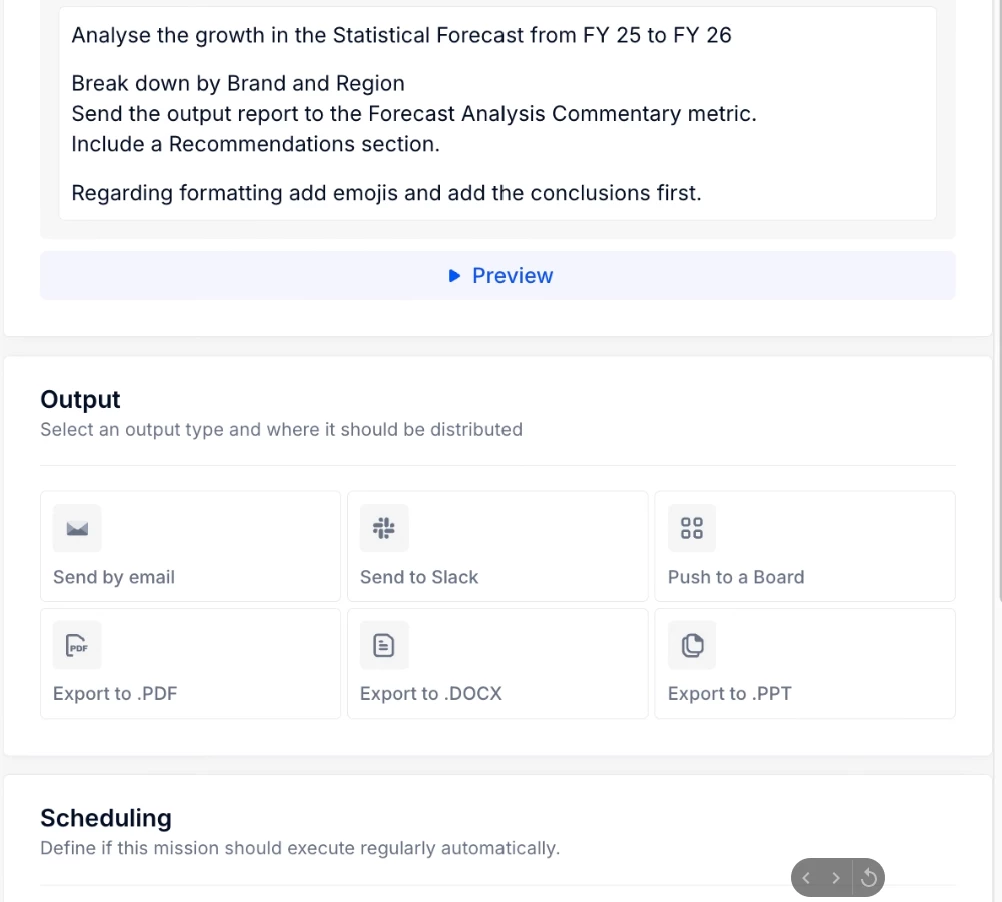Screen dimensions: 1002x902
Task: Click into the mission prompt text box
Action: click(x=497, y=113)
